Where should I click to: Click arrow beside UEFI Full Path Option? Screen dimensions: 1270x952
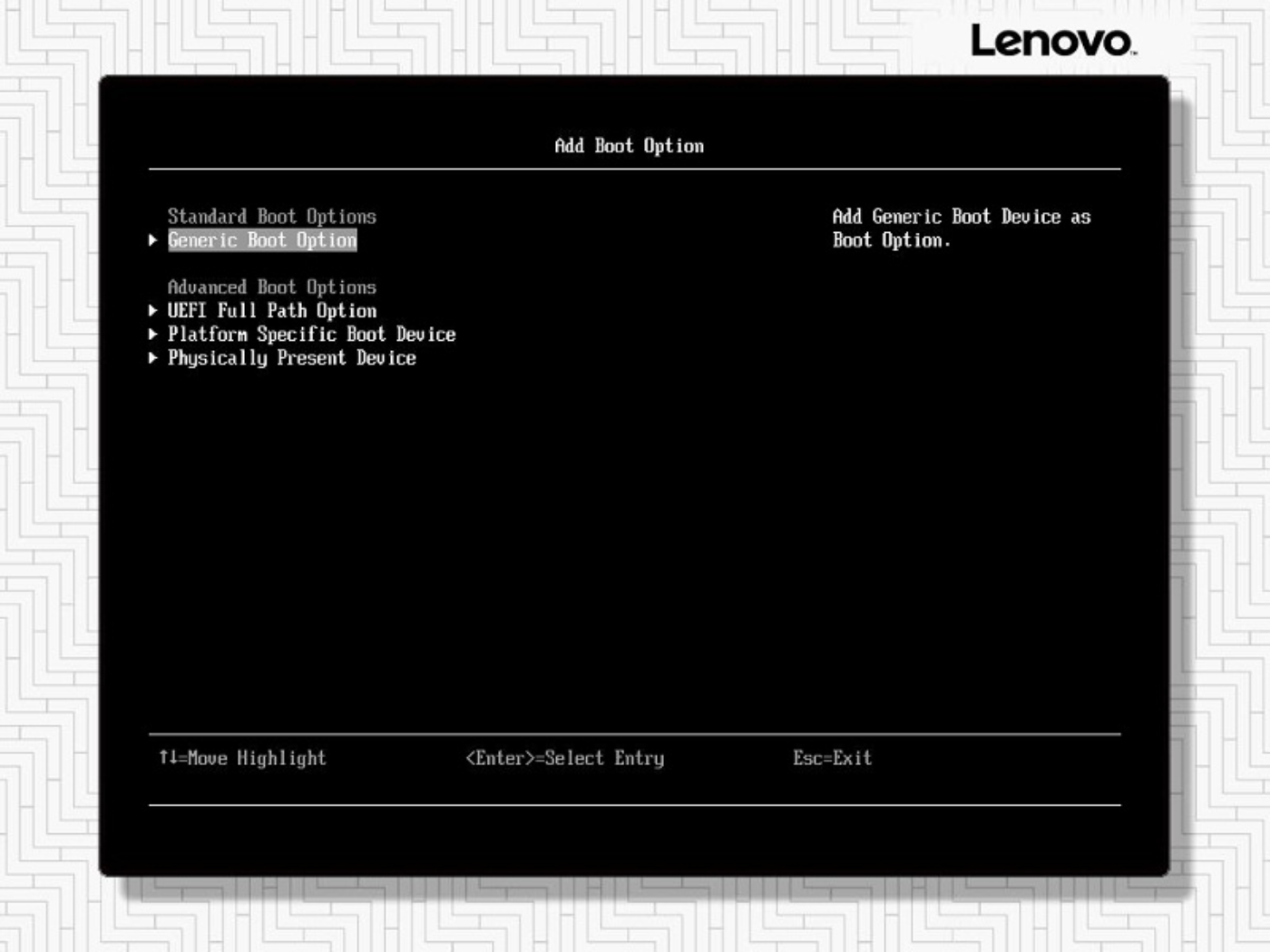(x=153, y=311)
